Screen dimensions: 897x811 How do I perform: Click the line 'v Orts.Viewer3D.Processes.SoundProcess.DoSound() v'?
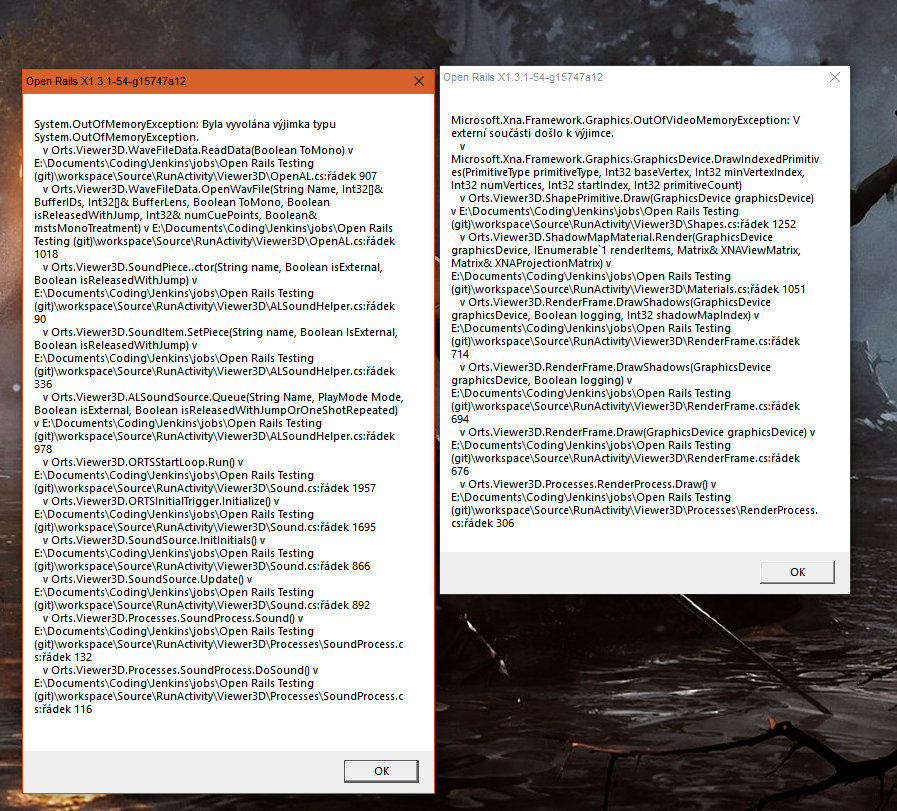pyautogui.click(x=180, y=670)
